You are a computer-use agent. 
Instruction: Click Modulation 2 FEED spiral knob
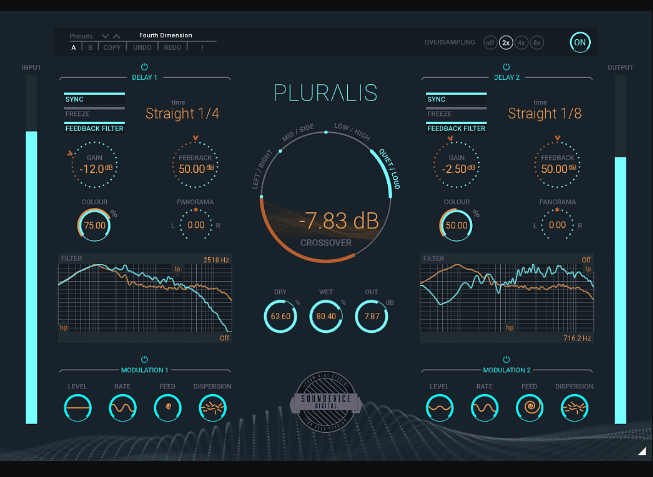point(530,408)
